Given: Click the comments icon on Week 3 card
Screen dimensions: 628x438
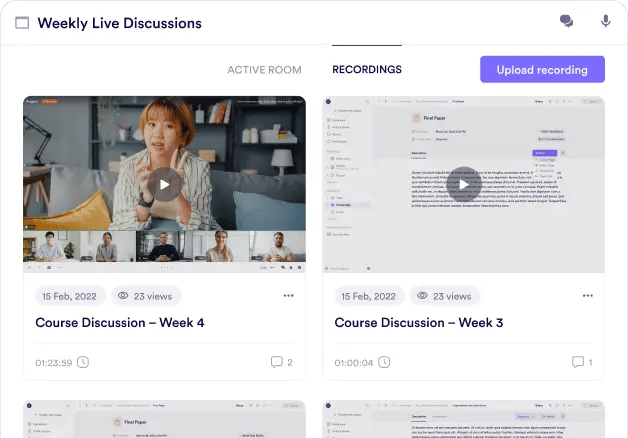Looking at the screenshot, I should pos(577,362).
